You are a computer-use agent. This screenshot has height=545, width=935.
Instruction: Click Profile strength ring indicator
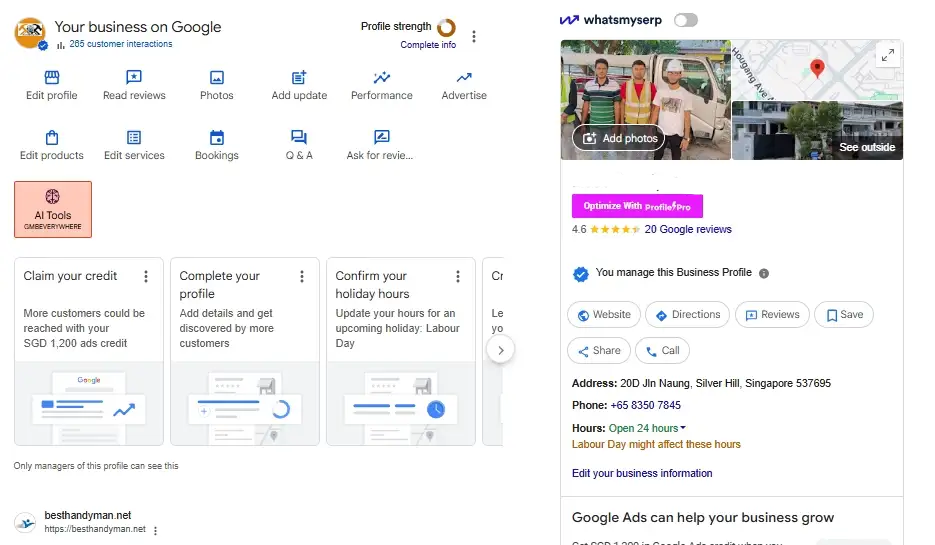pyautogui.click(x=446, y=27)
